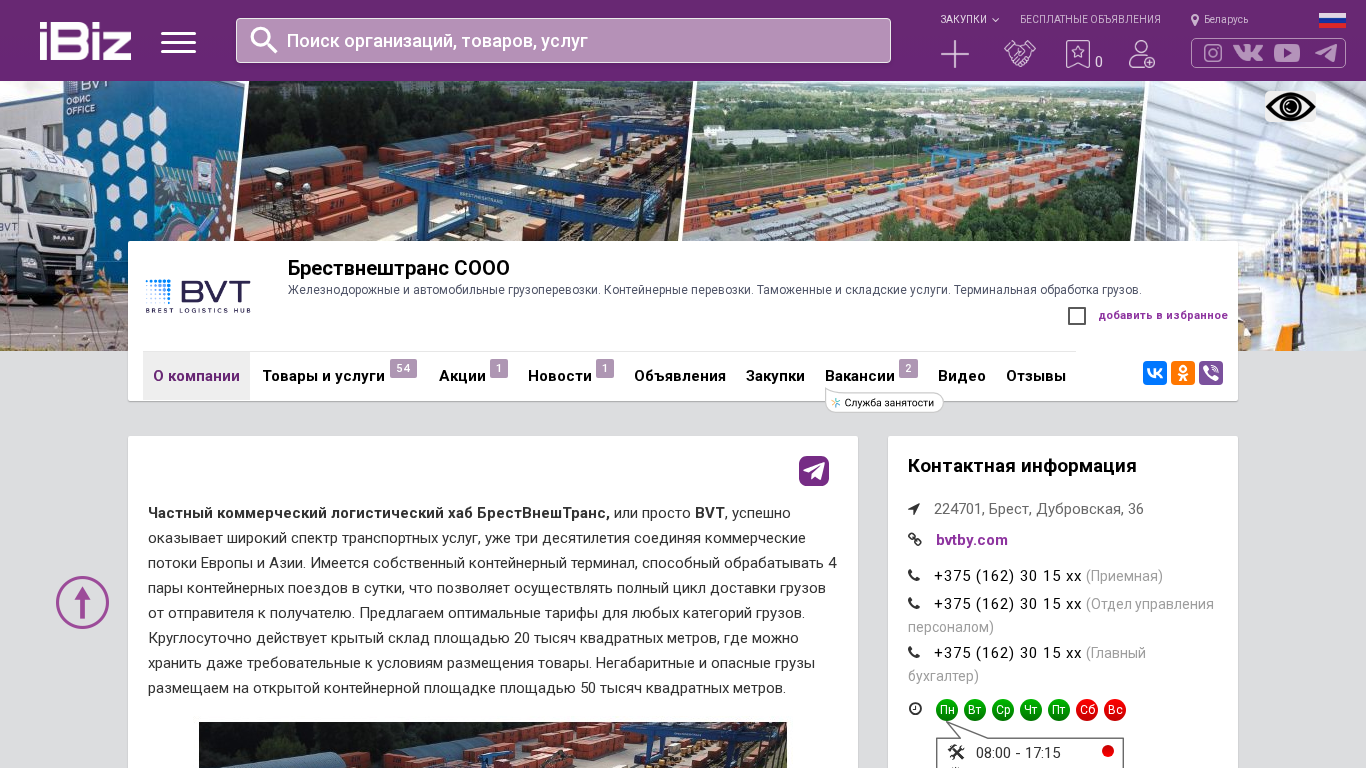Click the working hours '08:00 - 17:15'
This screenshot has width=1366, height=768.
pyautogui.click(x=1018, y=753)
